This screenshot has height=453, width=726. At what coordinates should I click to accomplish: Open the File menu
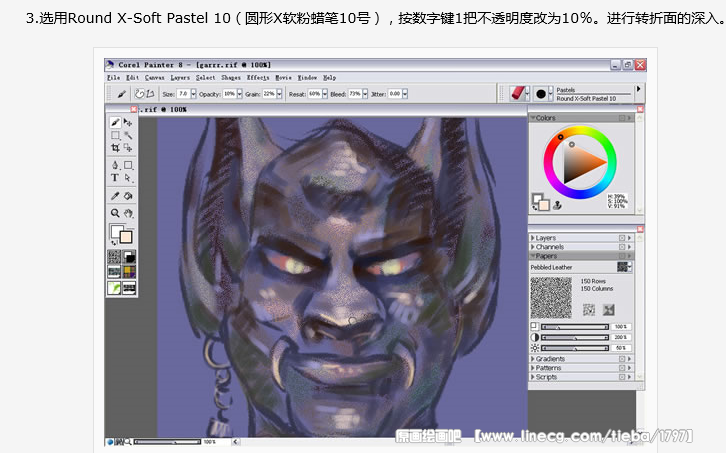click(x=113, y=78)
